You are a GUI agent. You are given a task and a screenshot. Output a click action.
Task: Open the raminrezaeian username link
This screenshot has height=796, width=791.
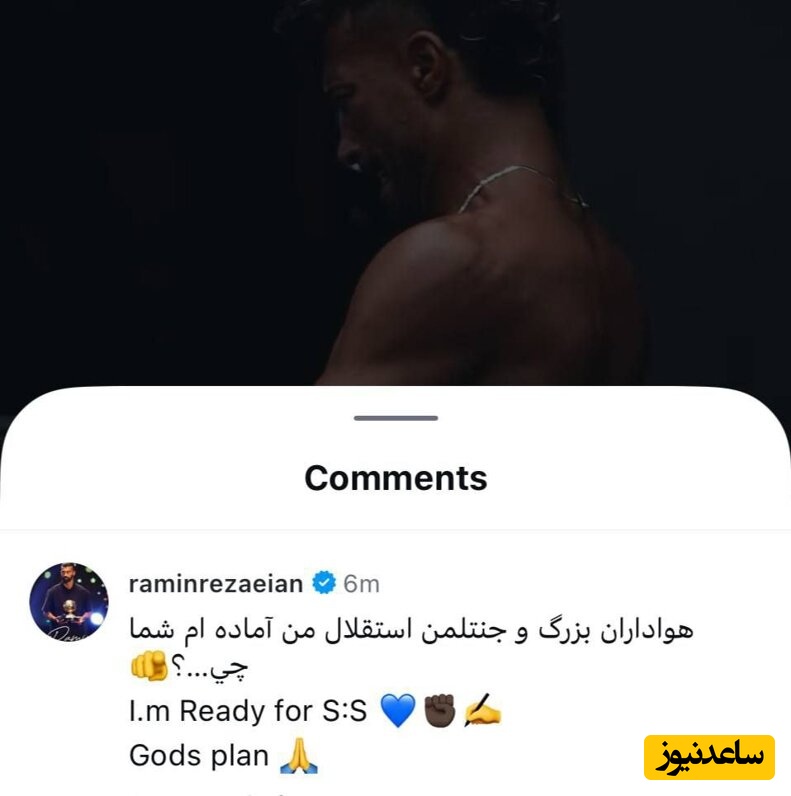(x=216, y=584)
